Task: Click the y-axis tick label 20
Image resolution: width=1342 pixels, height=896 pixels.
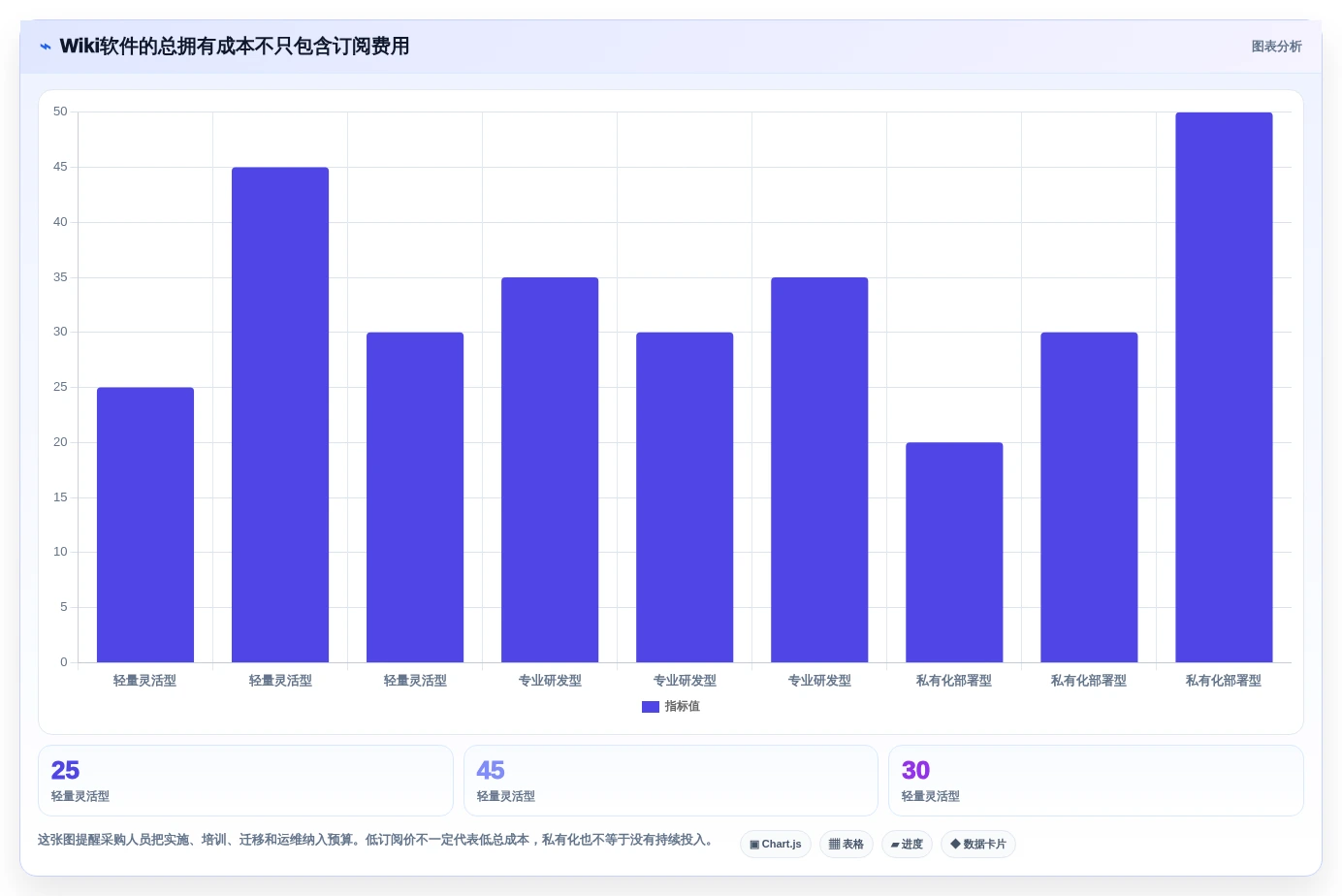Action: point(60,442)
